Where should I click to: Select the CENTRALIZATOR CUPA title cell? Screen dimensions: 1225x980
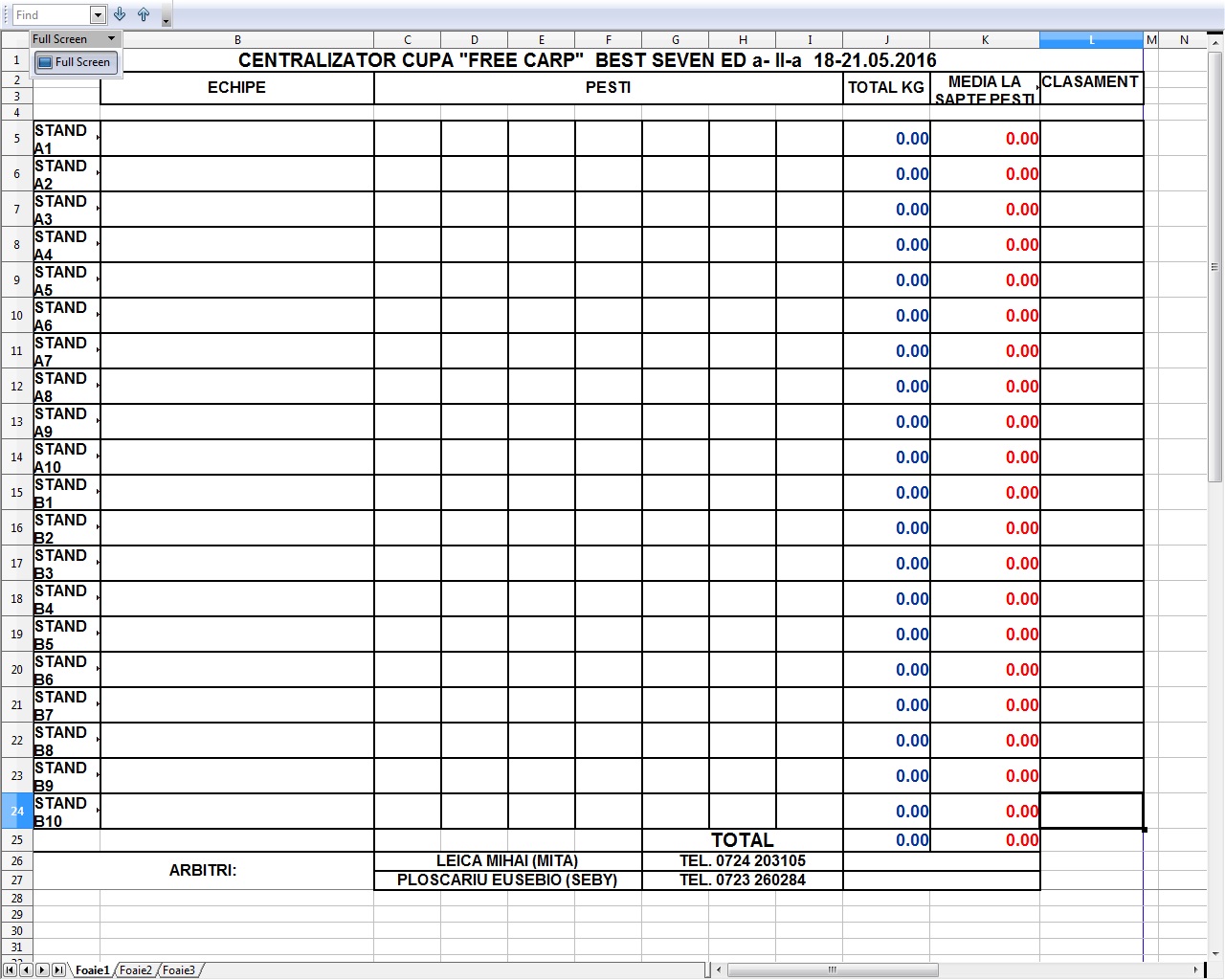588,60
